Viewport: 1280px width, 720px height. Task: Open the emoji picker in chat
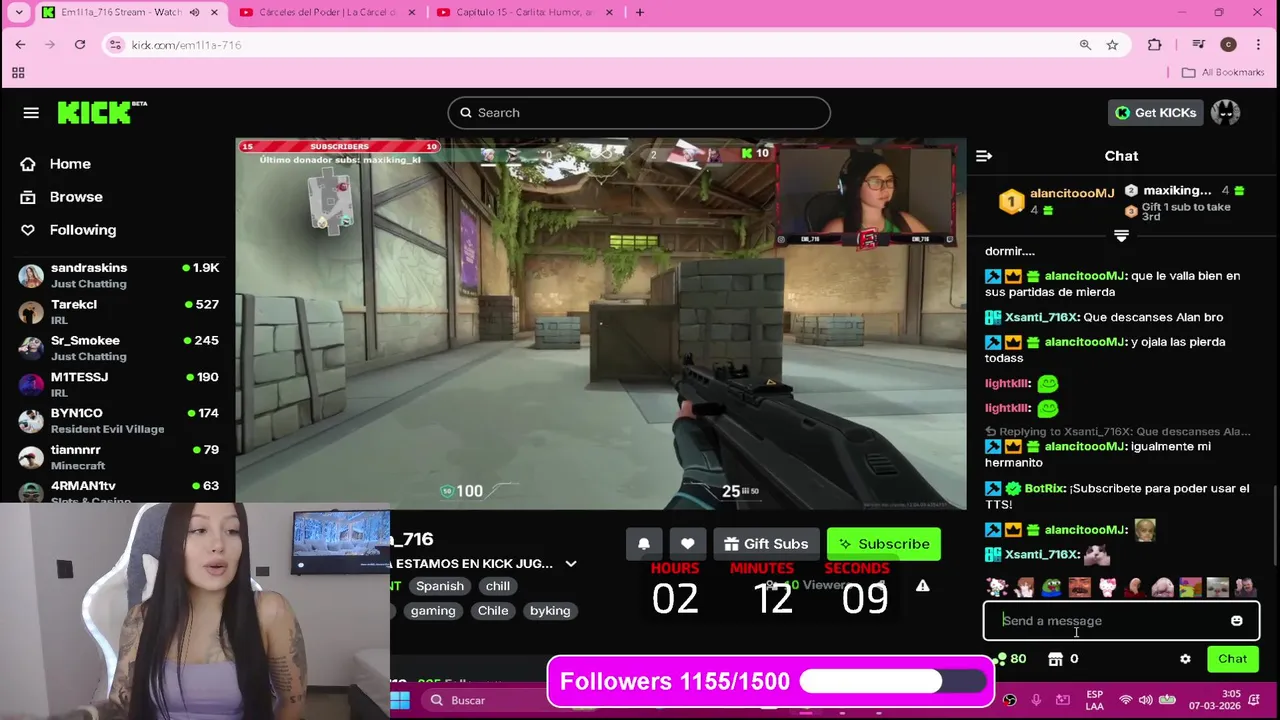pyautogui.click(x=1237, y=621)
